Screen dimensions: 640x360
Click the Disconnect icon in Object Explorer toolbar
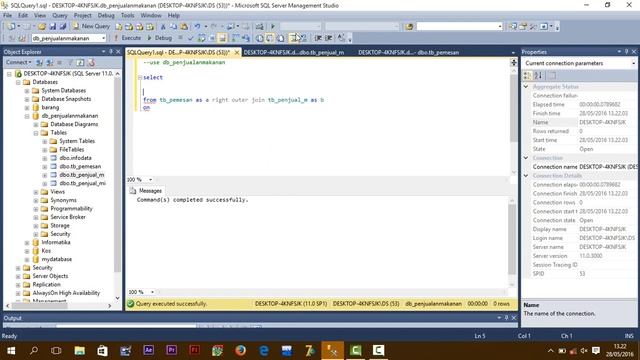coord(50,62)
